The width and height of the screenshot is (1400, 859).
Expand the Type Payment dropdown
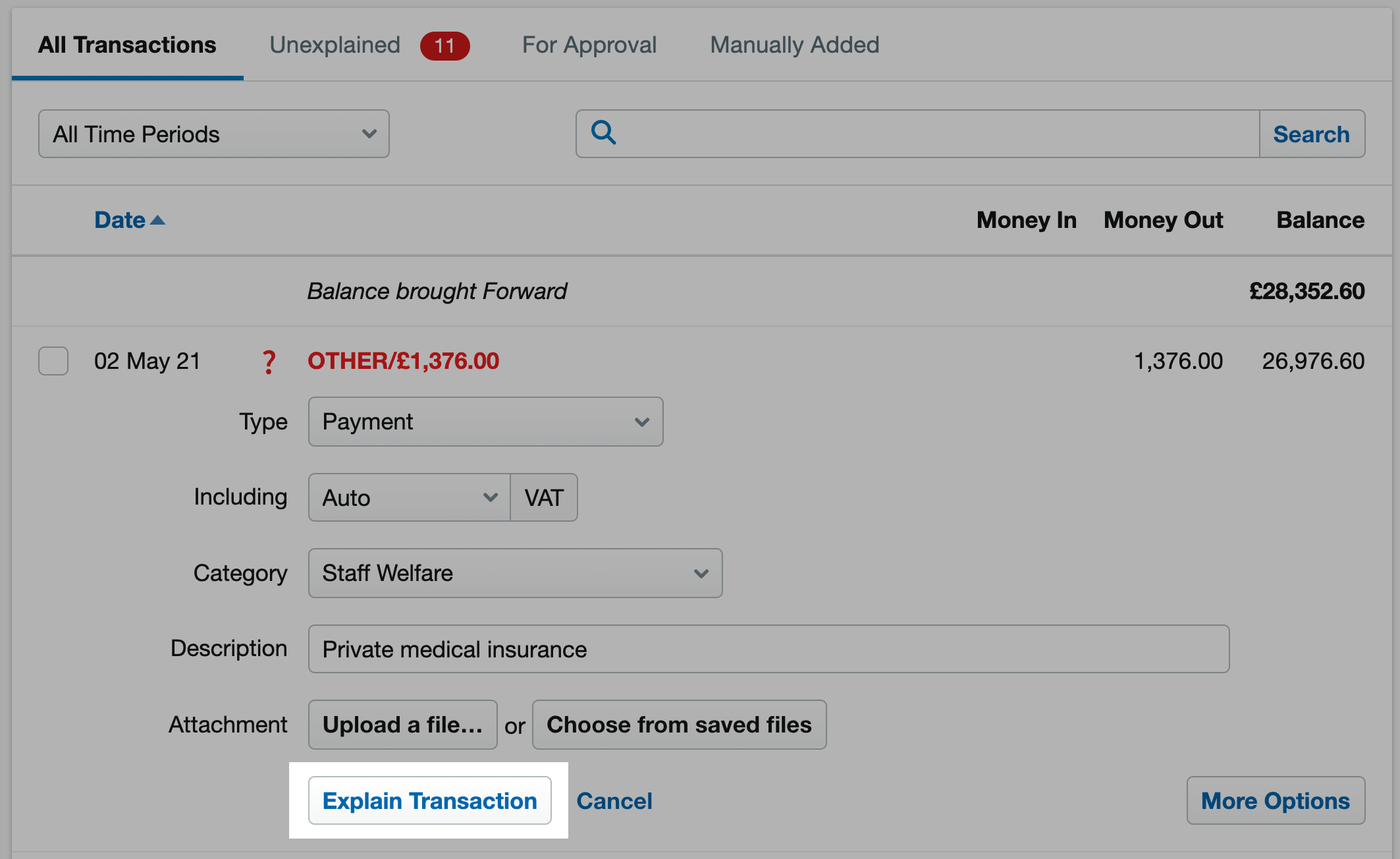(486, 422)
